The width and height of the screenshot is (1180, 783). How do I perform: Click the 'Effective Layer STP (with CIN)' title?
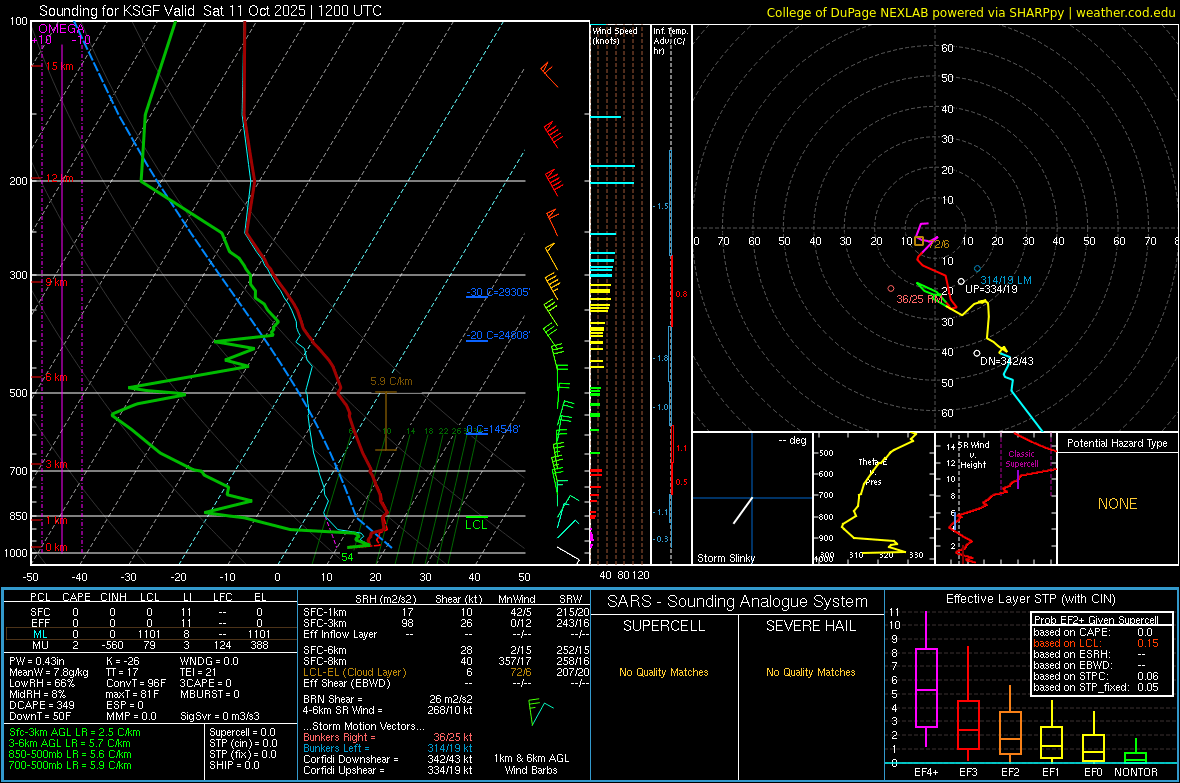1031,599
